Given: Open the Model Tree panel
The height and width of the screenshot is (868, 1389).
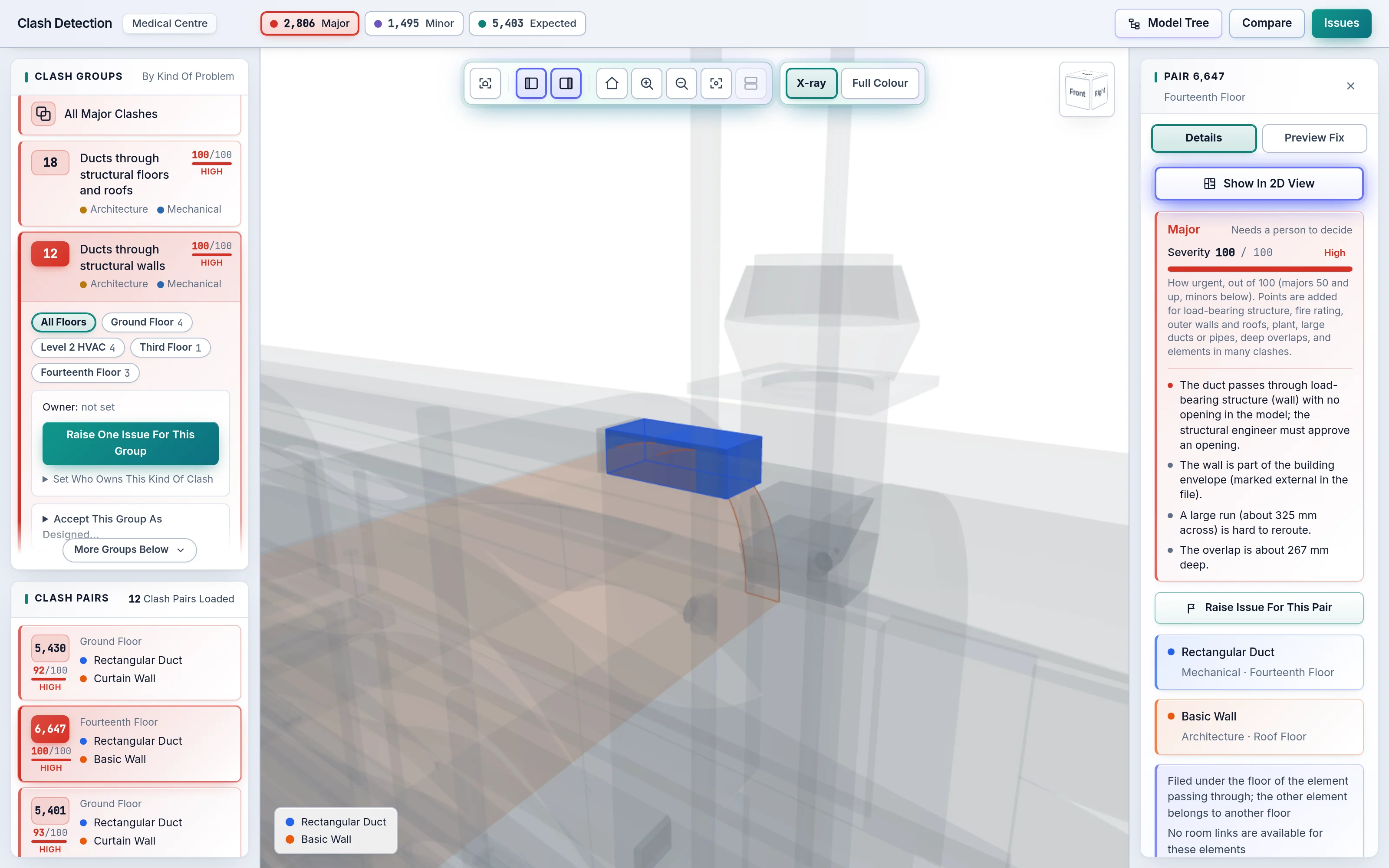Looking at the screenshot, I should [1168, 23].
